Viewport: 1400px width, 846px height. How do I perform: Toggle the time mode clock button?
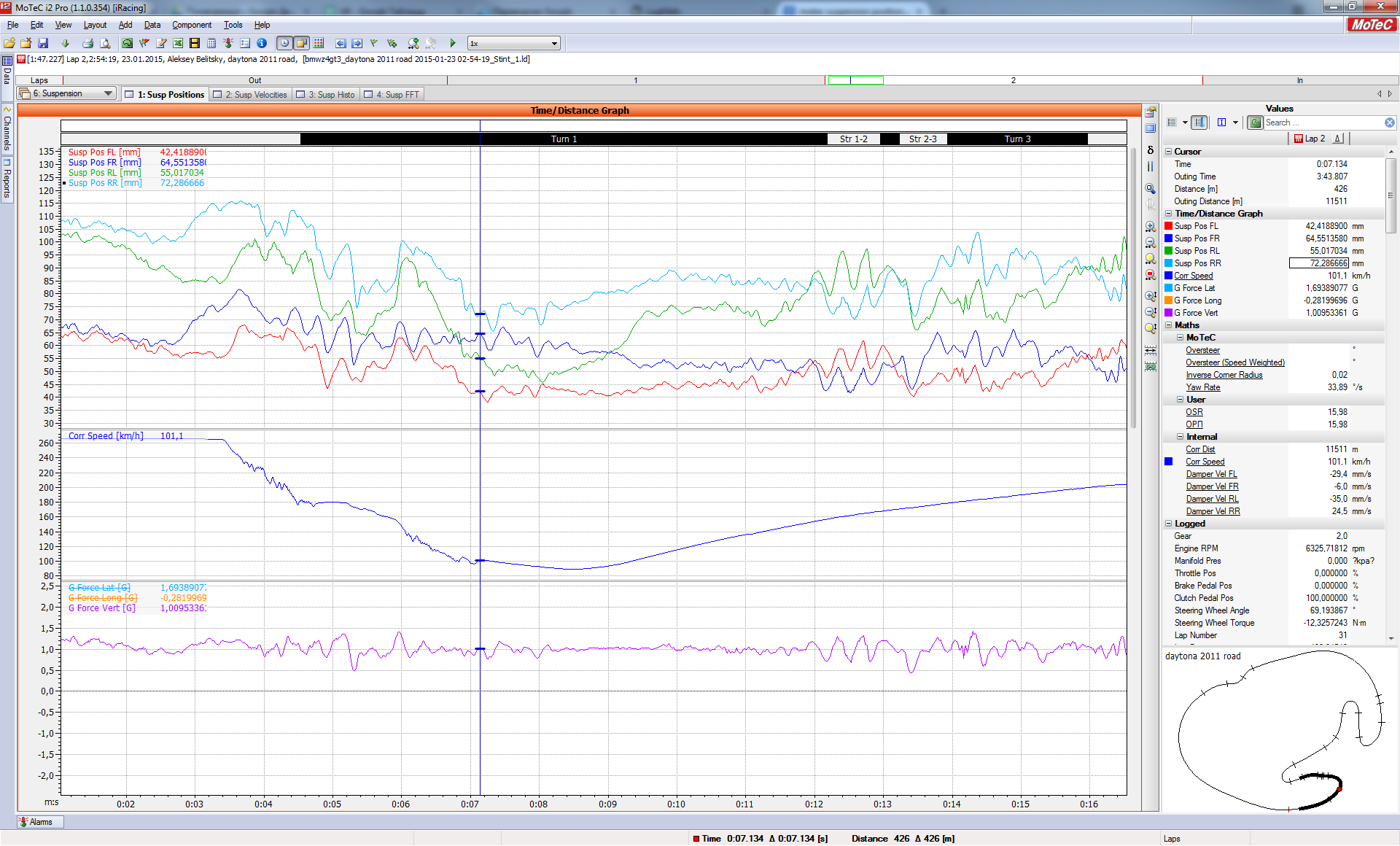(284, 44)
